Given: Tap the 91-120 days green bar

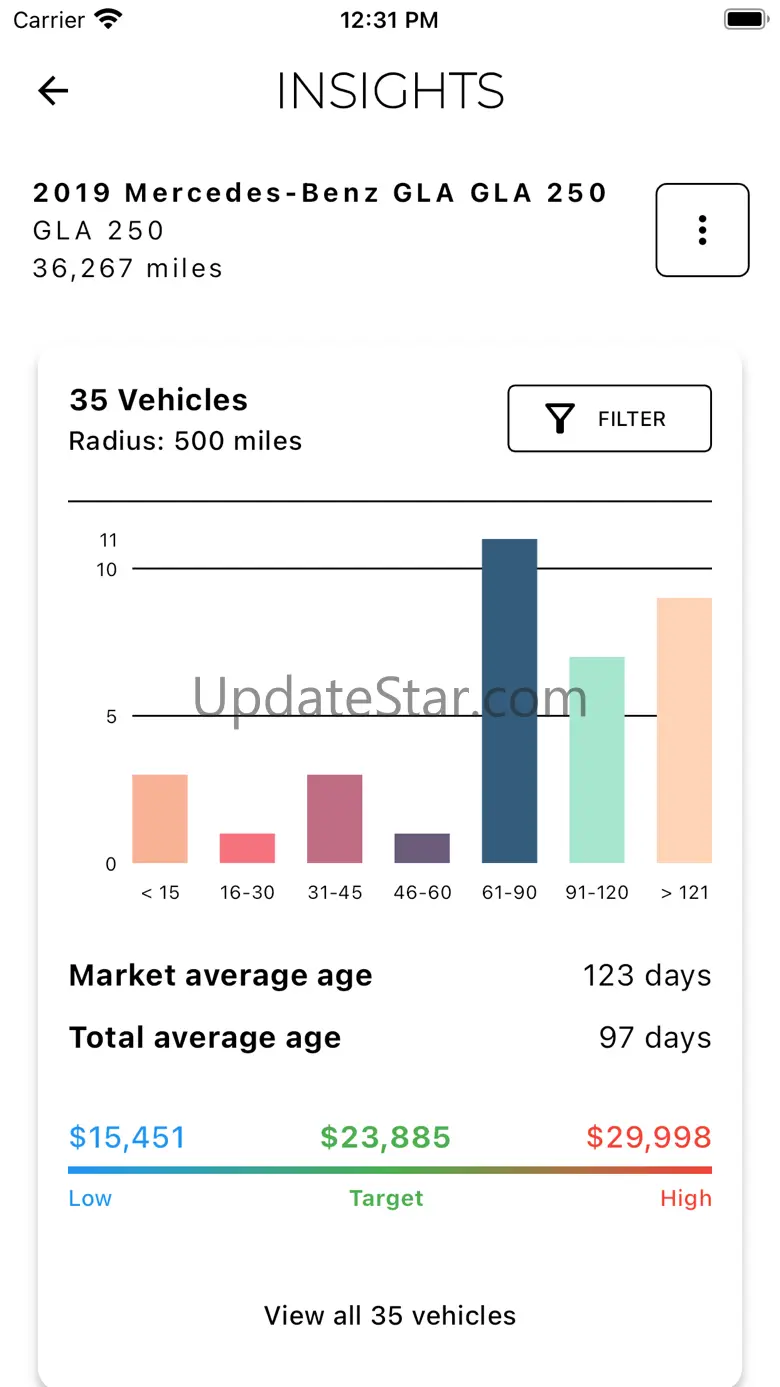Looking at the screenshot, I should (x=597, y=760).
